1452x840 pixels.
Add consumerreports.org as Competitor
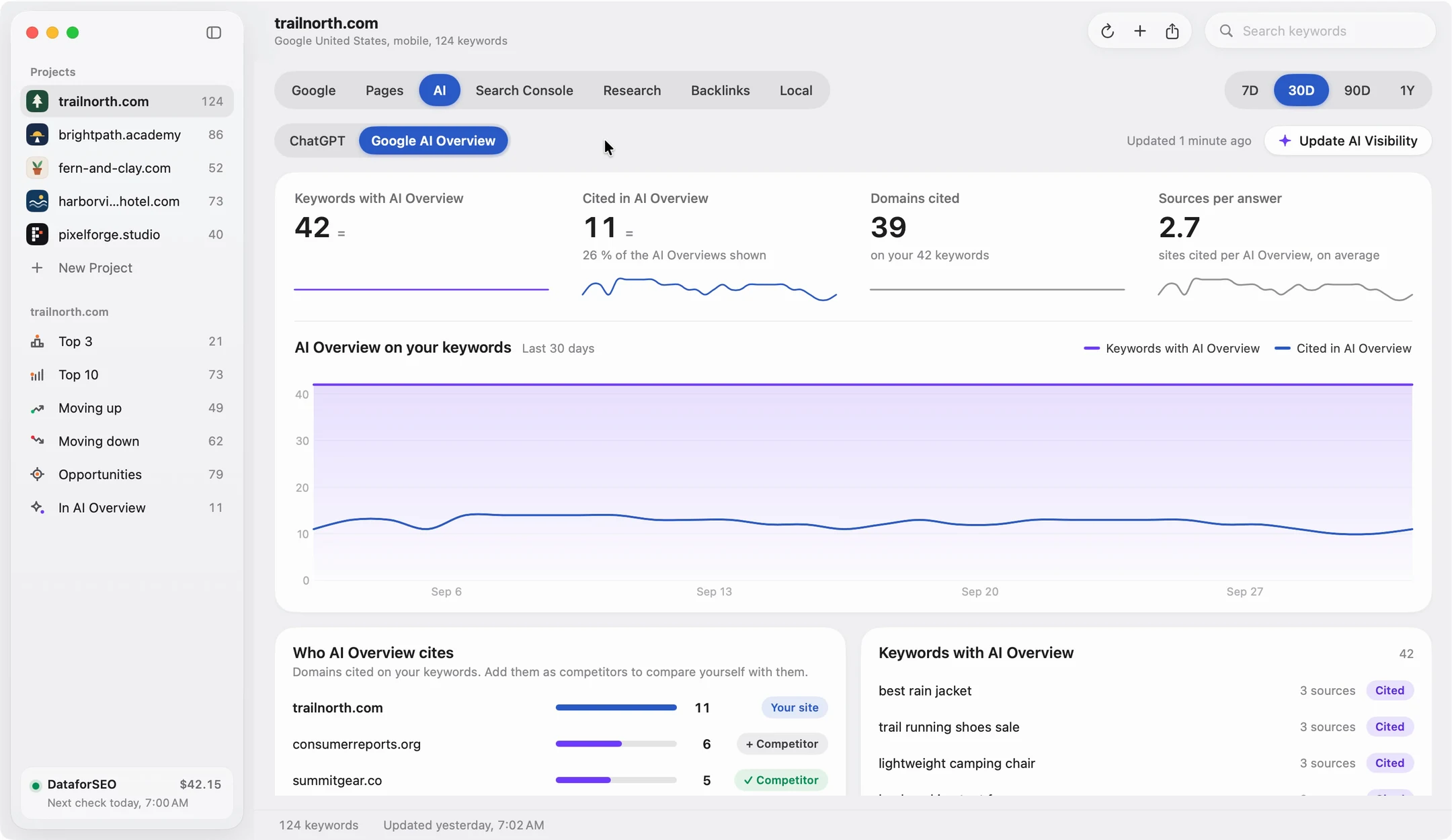pos(782,744)
